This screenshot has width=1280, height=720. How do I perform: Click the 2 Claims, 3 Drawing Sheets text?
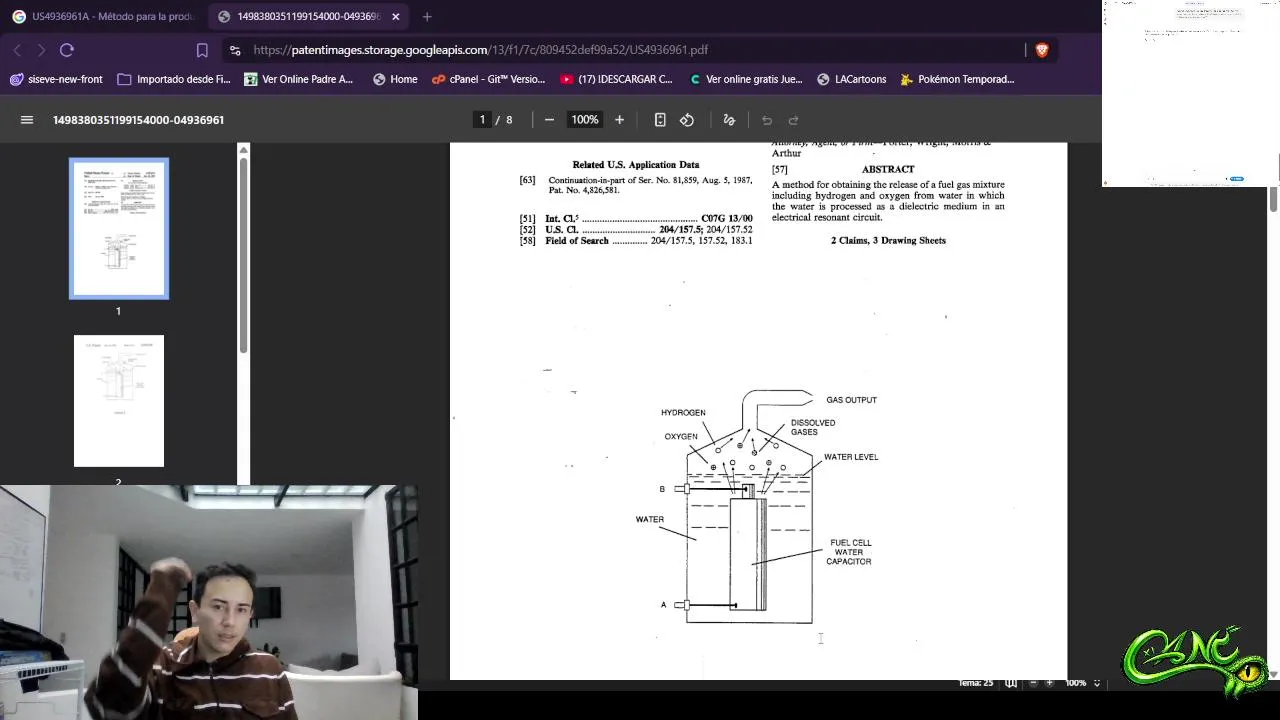pyautogui.click(x=888, y=240)
